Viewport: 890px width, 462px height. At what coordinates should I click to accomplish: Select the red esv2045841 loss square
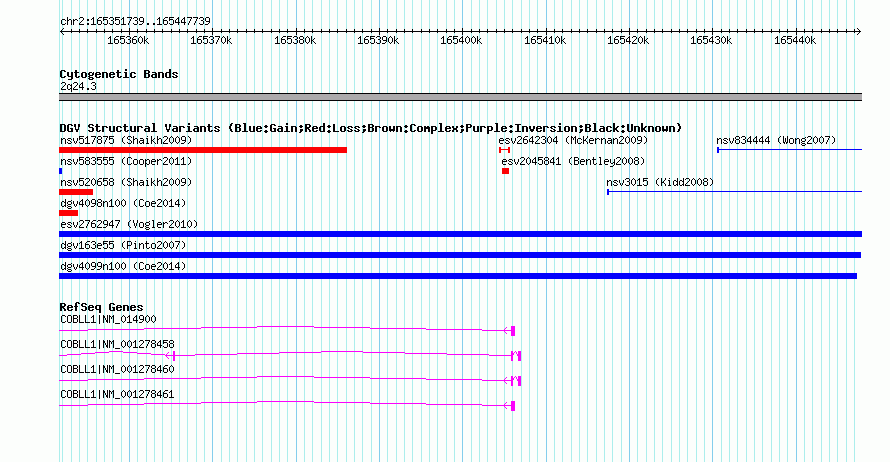506,171
